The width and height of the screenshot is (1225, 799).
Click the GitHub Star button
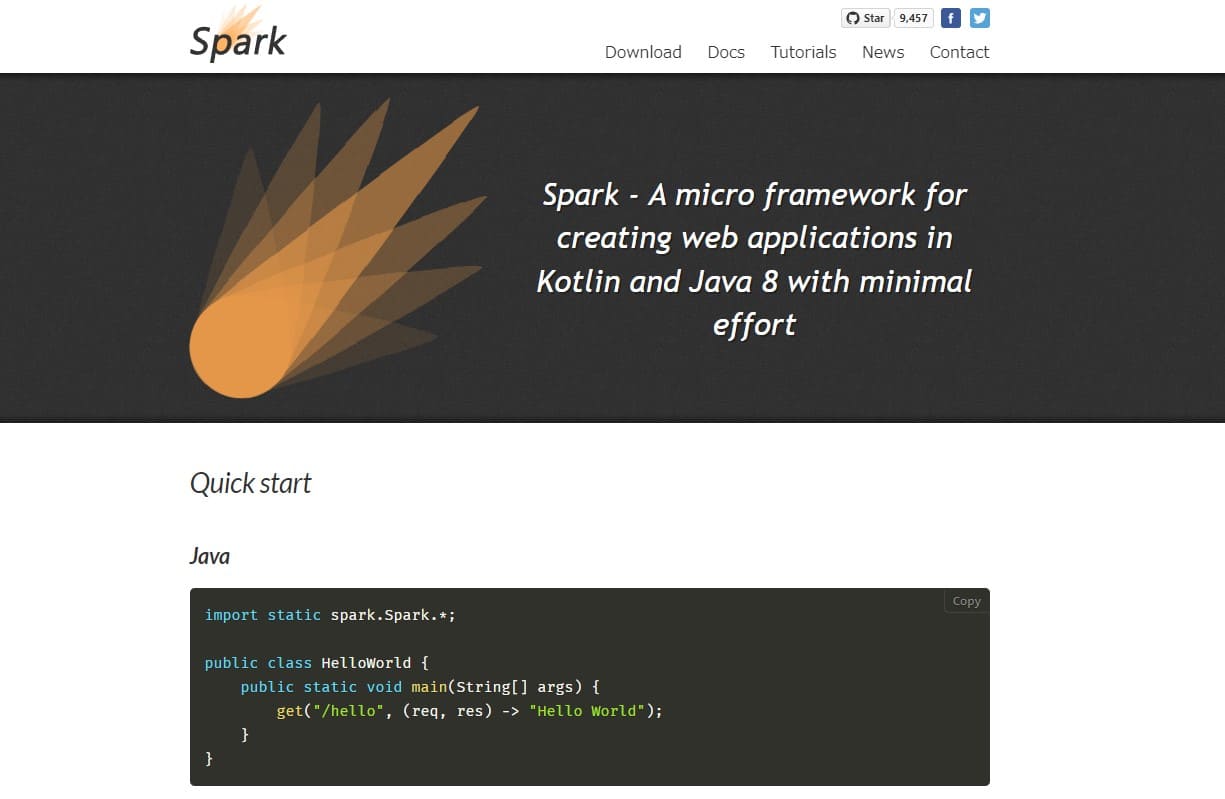(x=866, y=18)
